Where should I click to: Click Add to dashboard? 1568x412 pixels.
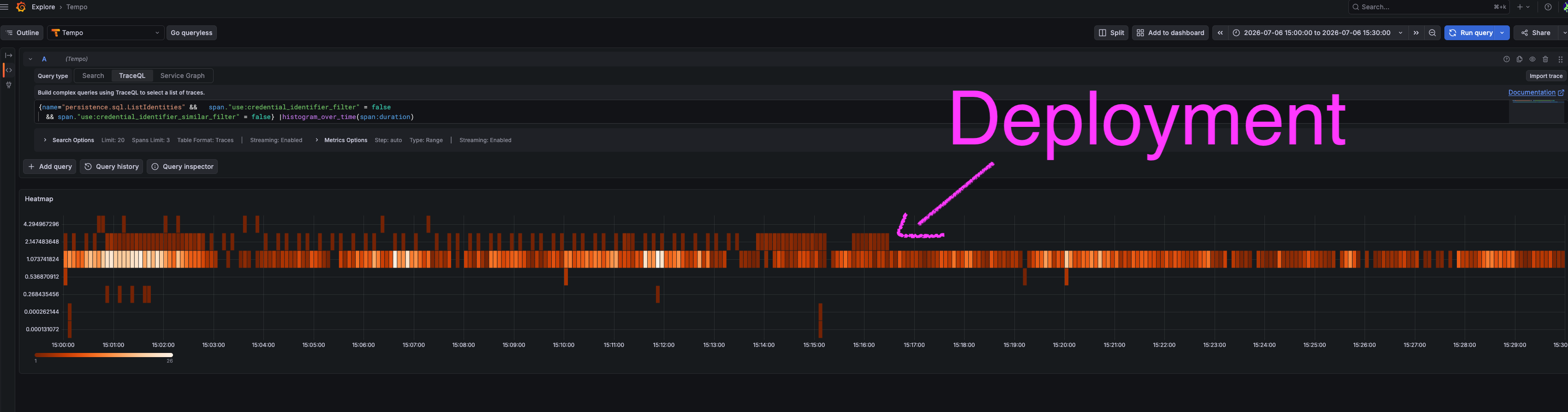[x=1170, y=33]
